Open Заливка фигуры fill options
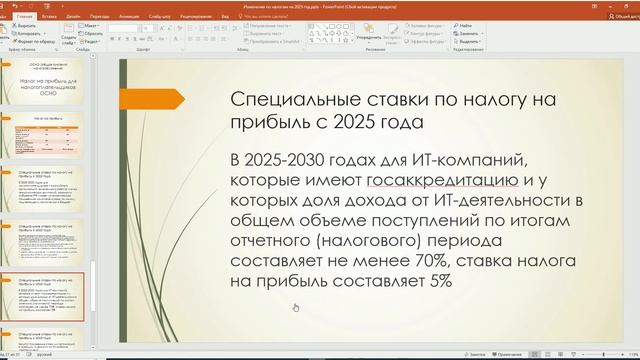 (x=424, y=26)
